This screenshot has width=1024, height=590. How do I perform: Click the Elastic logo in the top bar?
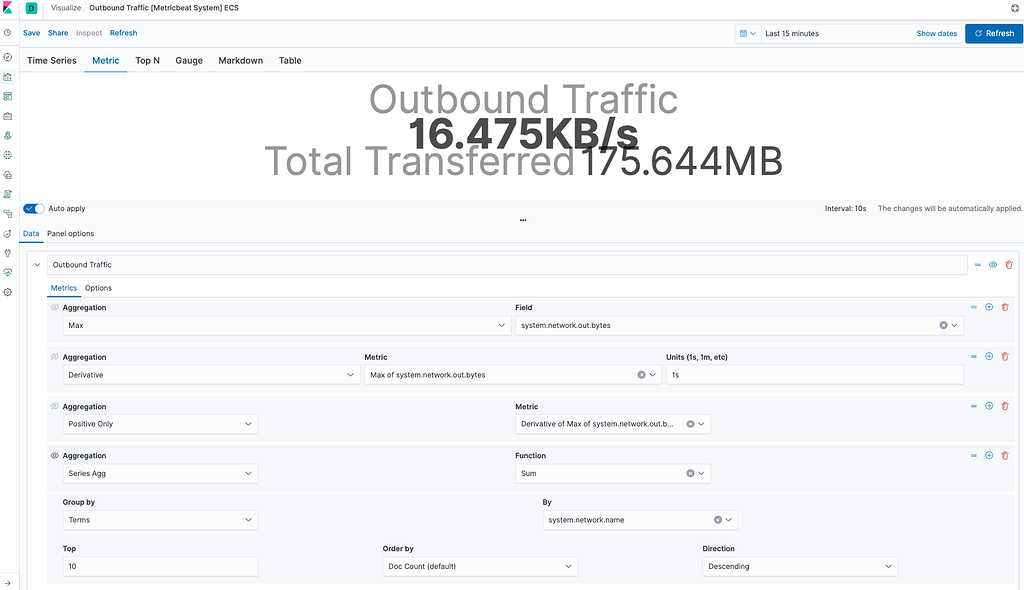coord(8,8)
